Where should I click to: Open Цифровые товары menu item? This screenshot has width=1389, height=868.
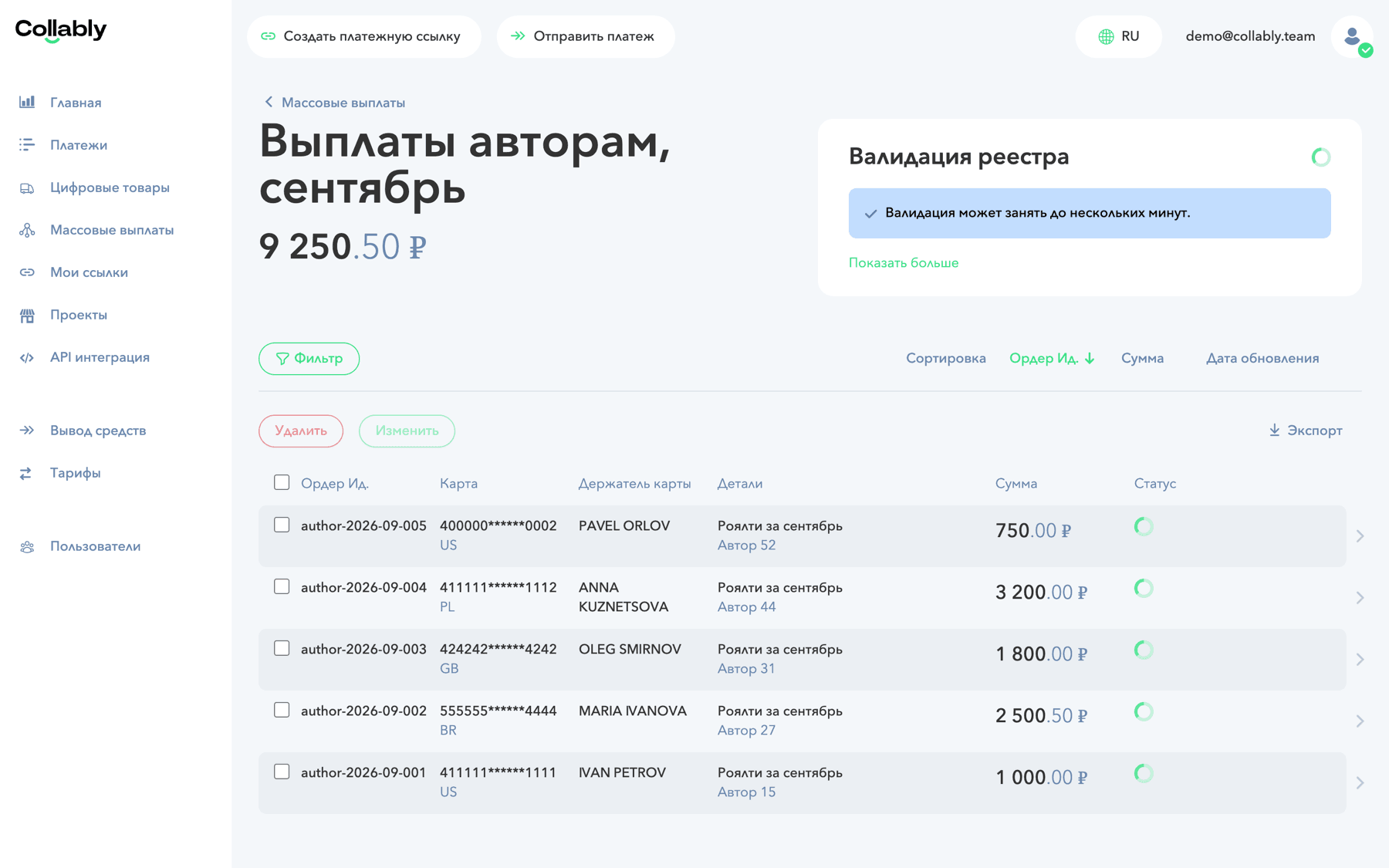[x=110, y=187]
